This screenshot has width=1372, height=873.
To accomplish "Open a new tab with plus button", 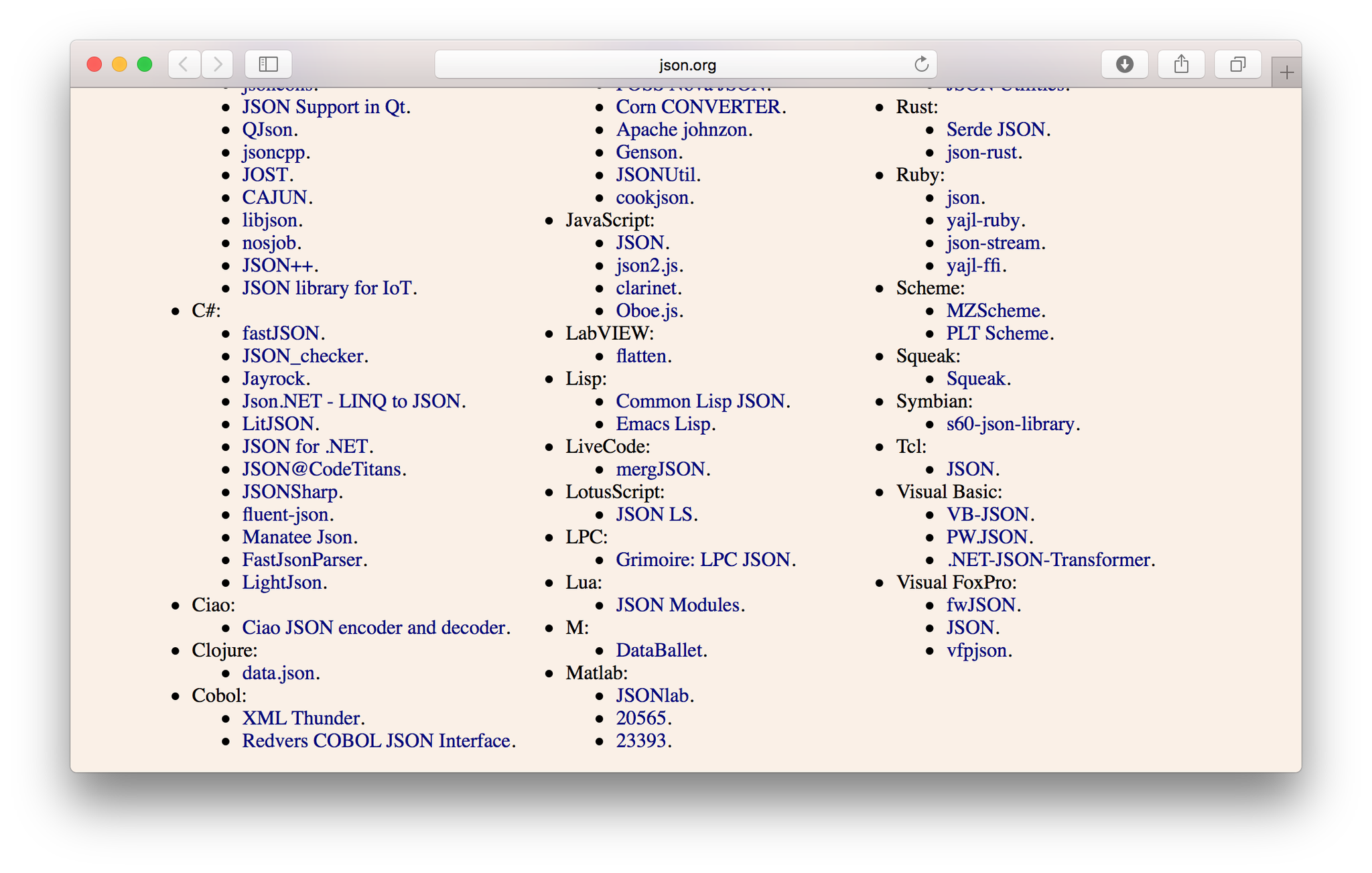I will pos(1286,72).
